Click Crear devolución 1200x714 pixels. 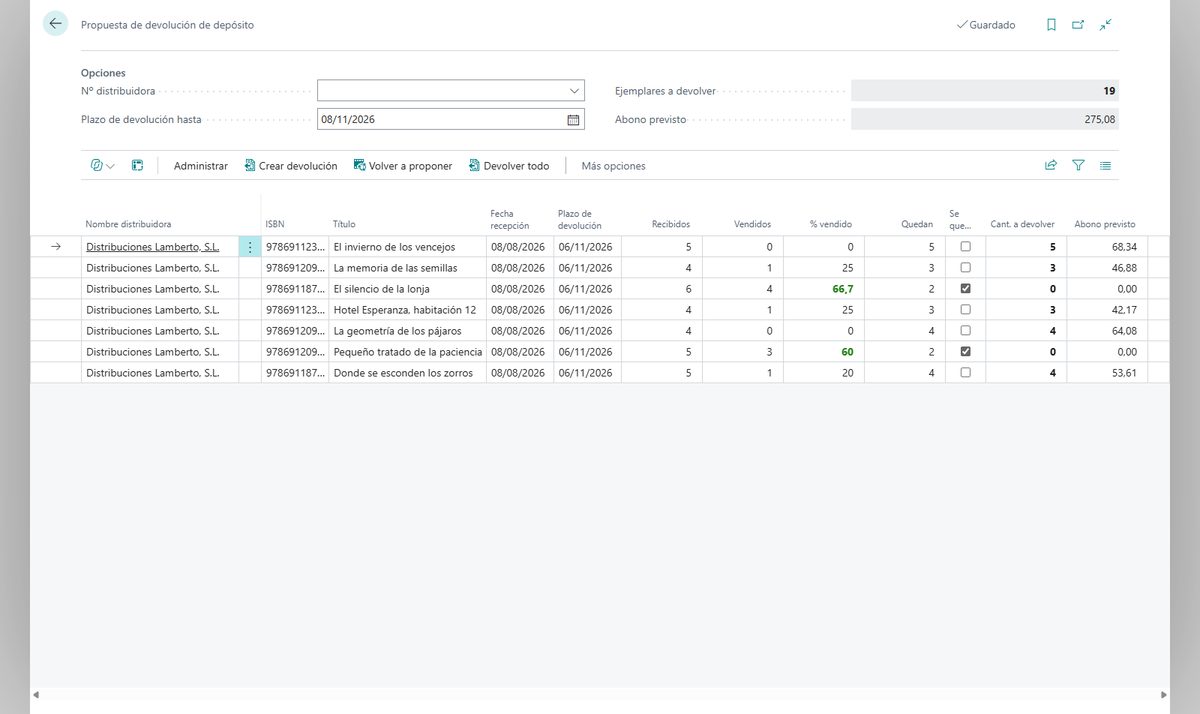point(291,166)
